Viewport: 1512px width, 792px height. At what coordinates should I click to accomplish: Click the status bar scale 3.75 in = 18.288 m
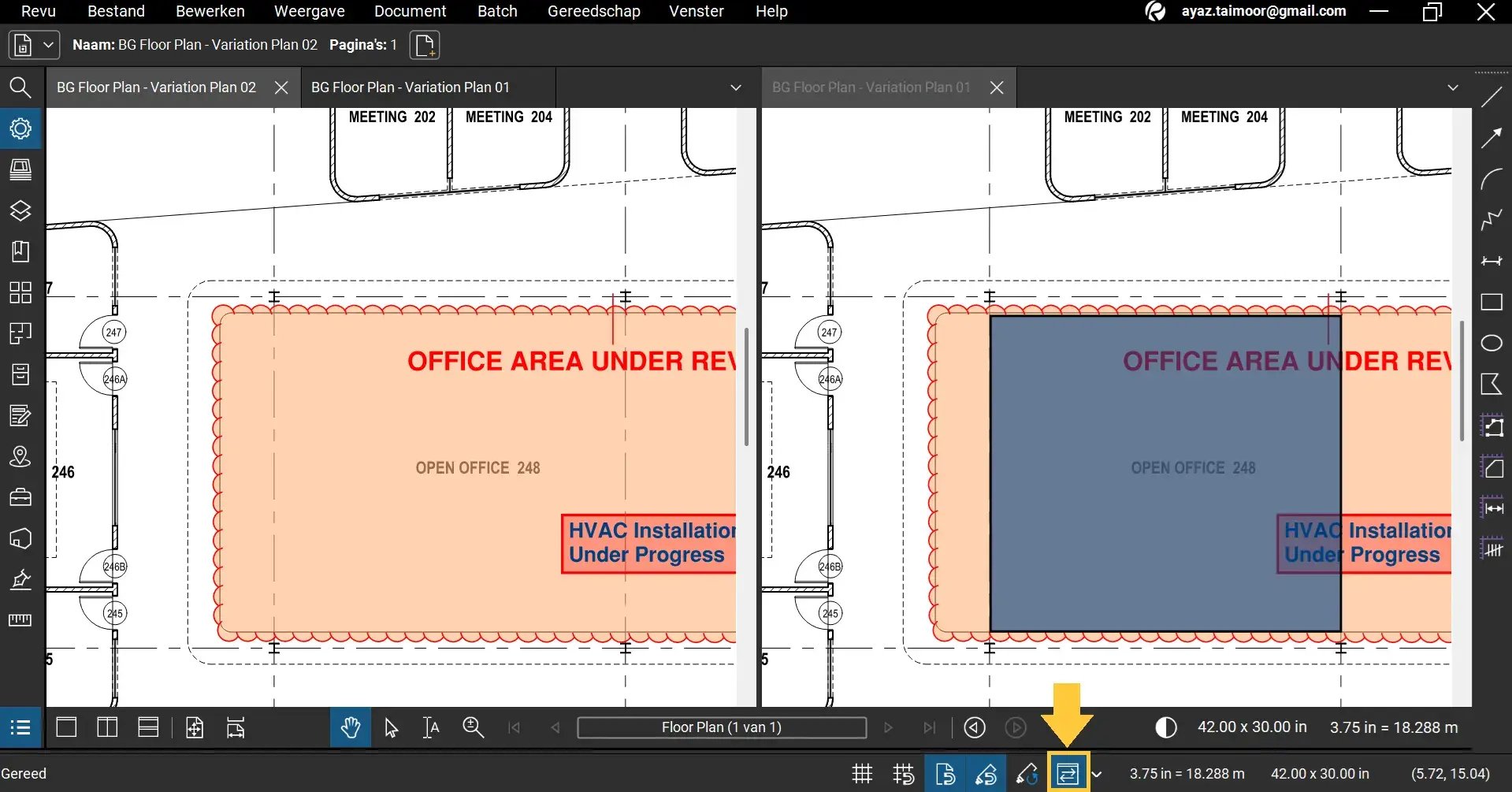tap(1187, 774)
